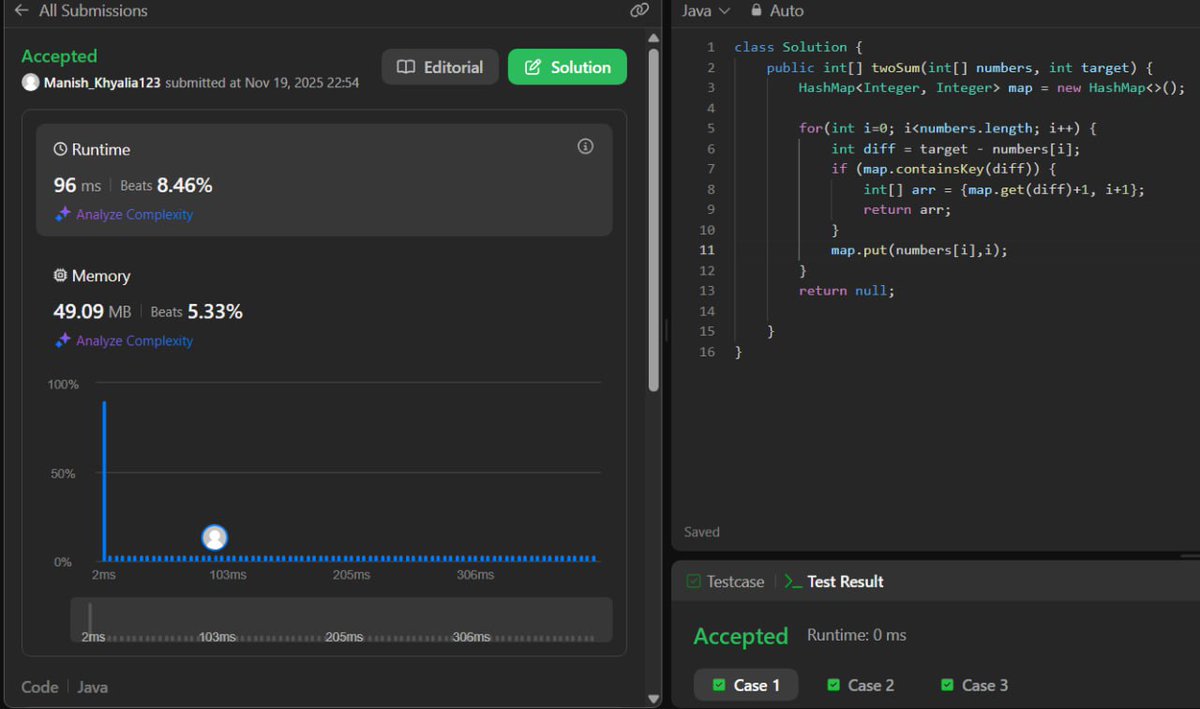Open Manish_Khyalia123 profile avatar

(31, 83)
